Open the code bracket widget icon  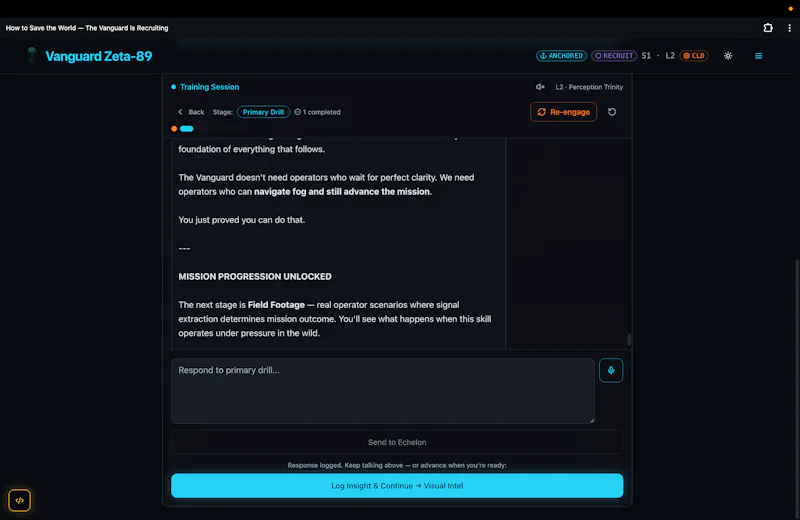point(19,500)
